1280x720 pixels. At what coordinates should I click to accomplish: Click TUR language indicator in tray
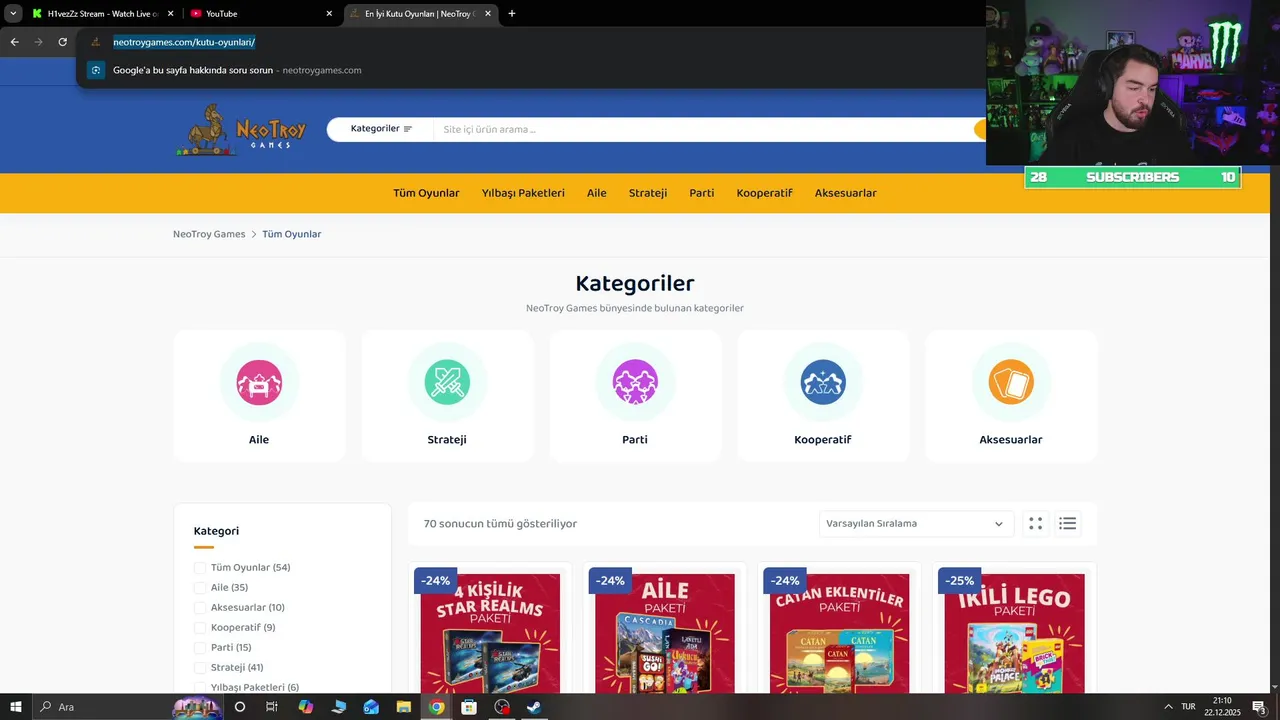coord(1188,707)
